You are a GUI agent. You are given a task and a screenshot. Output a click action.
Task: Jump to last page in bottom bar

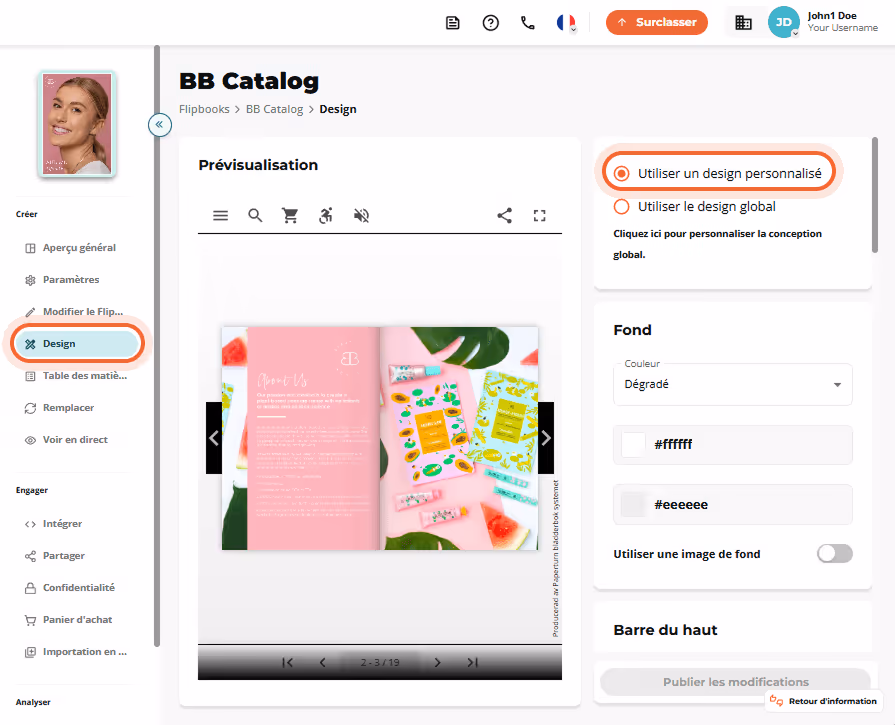point(472,662)
